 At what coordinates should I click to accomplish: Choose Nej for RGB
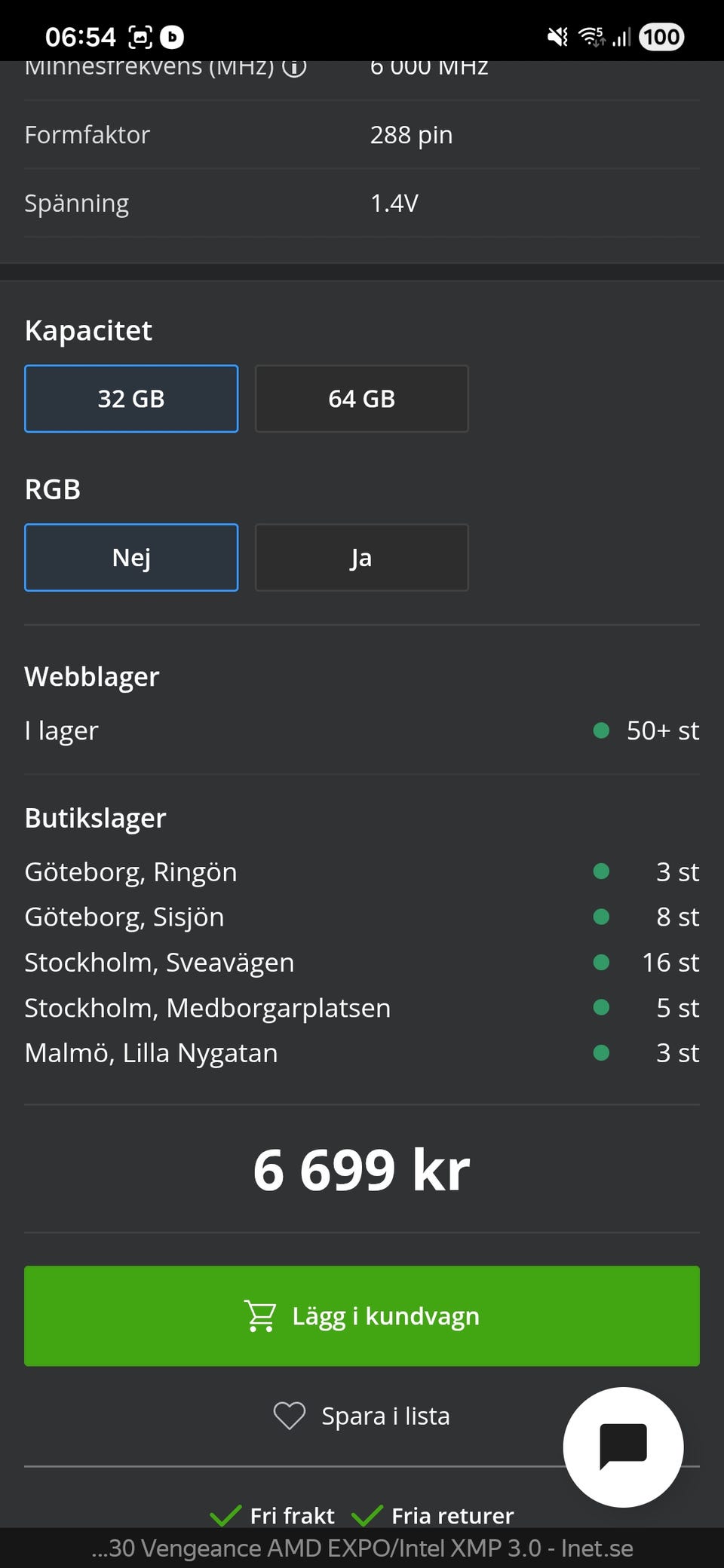pyautogui.click(x=131, y=558)
